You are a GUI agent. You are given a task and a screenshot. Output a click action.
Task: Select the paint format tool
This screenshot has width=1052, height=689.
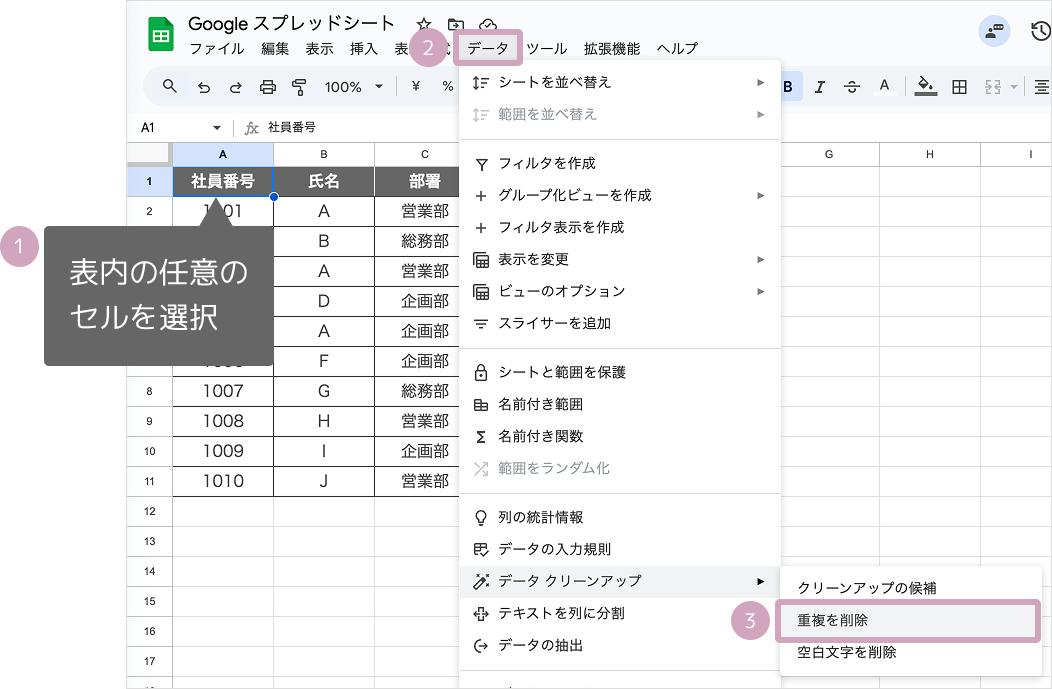297,86
